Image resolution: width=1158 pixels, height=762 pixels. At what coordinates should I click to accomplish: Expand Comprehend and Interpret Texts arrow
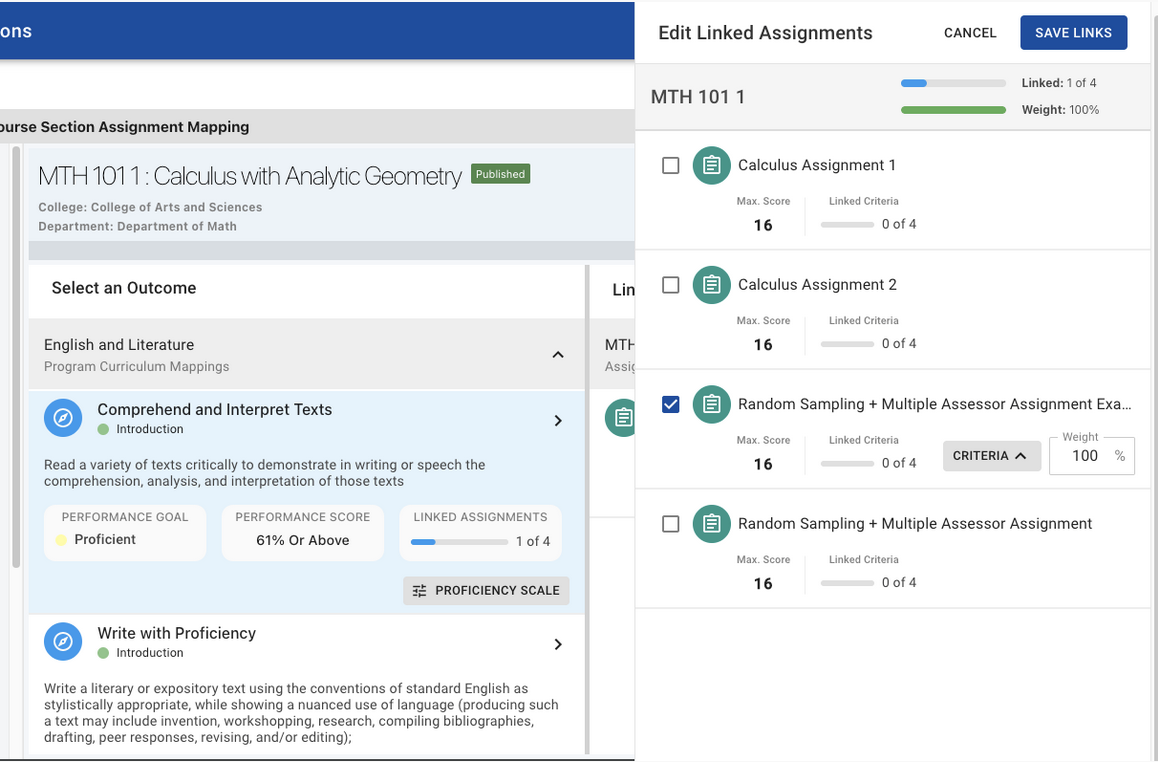pos(558,421)
